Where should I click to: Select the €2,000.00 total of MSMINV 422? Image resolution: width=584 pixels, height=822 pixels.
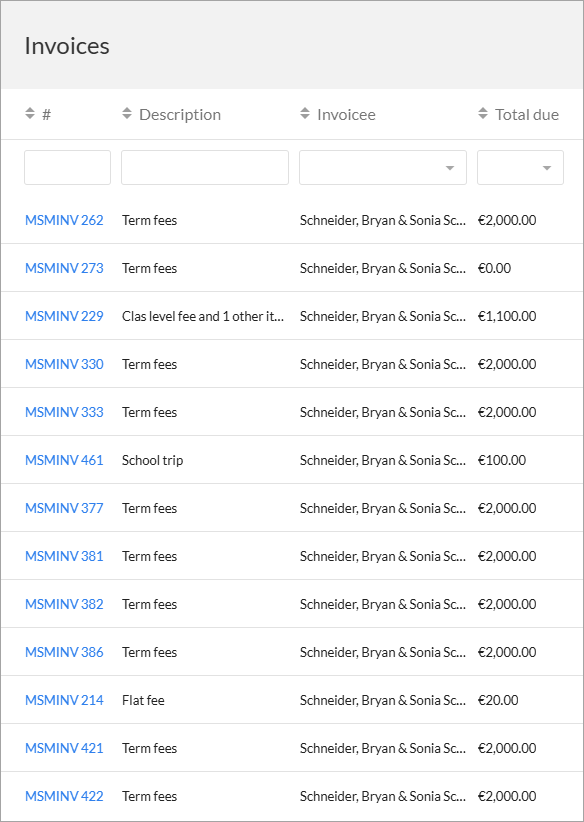(507, 796)
